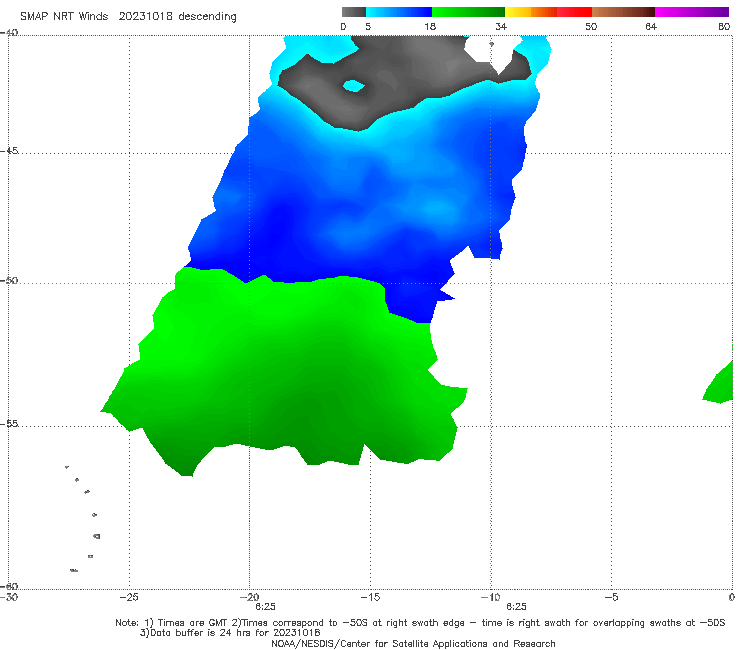Click the "-30" longitude axis label

pos(9,597)
